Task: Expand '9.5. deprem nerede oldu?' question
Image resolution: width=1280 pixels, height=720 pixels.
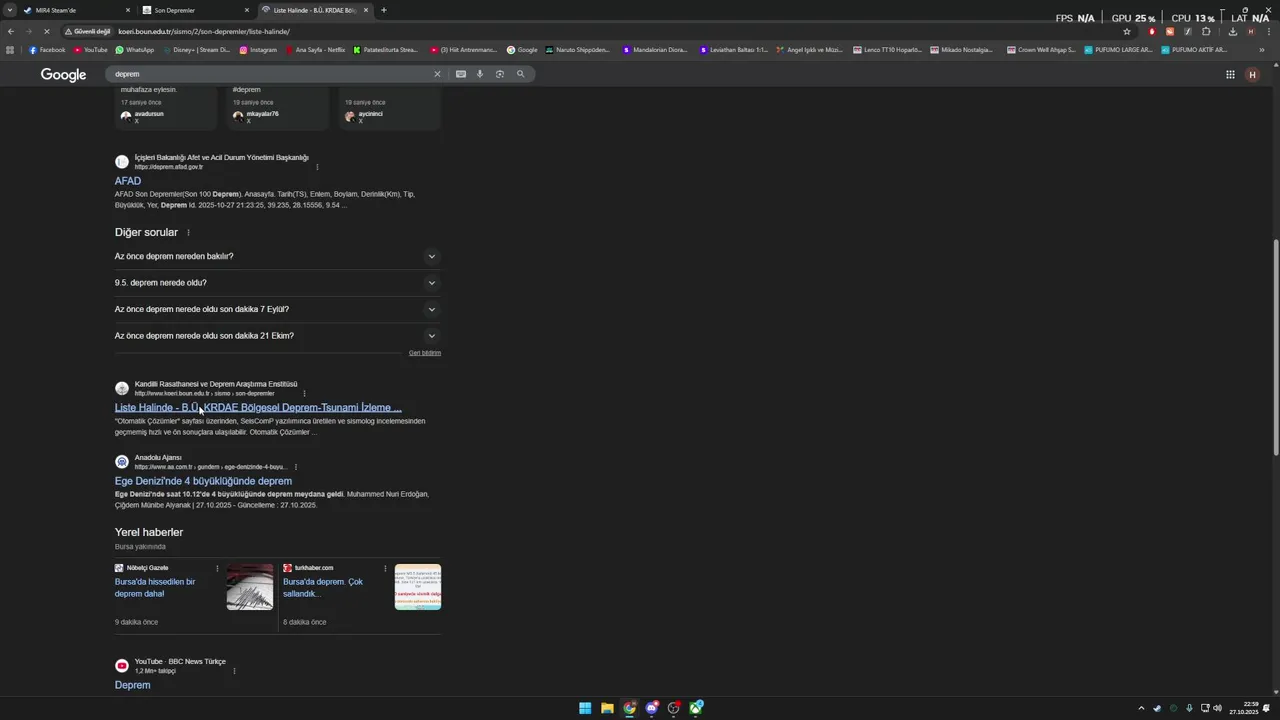Action: coord(277,283)
